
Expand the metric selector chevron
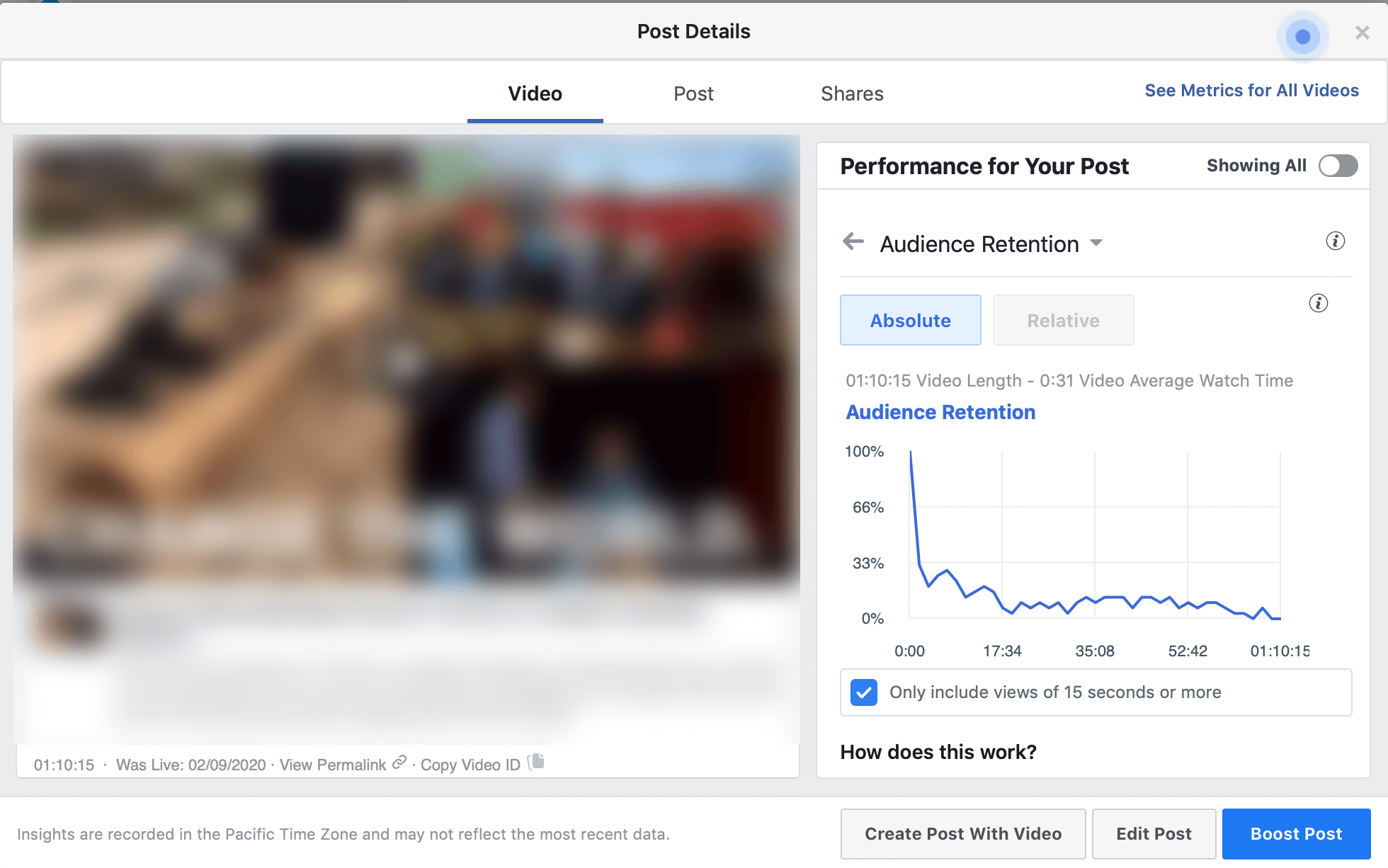point(1096,244)
